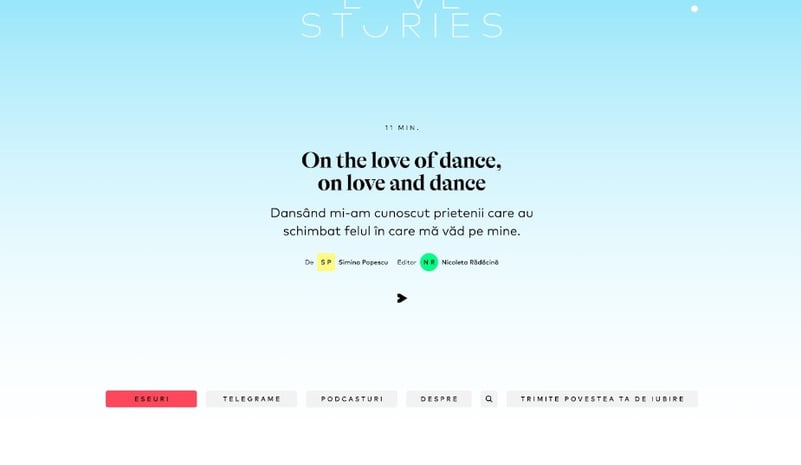Viewport: 801px width, 465px height.
Task: Open editor Nicoleta Rădăcină's profile link
Action: (x=470, y=262)
